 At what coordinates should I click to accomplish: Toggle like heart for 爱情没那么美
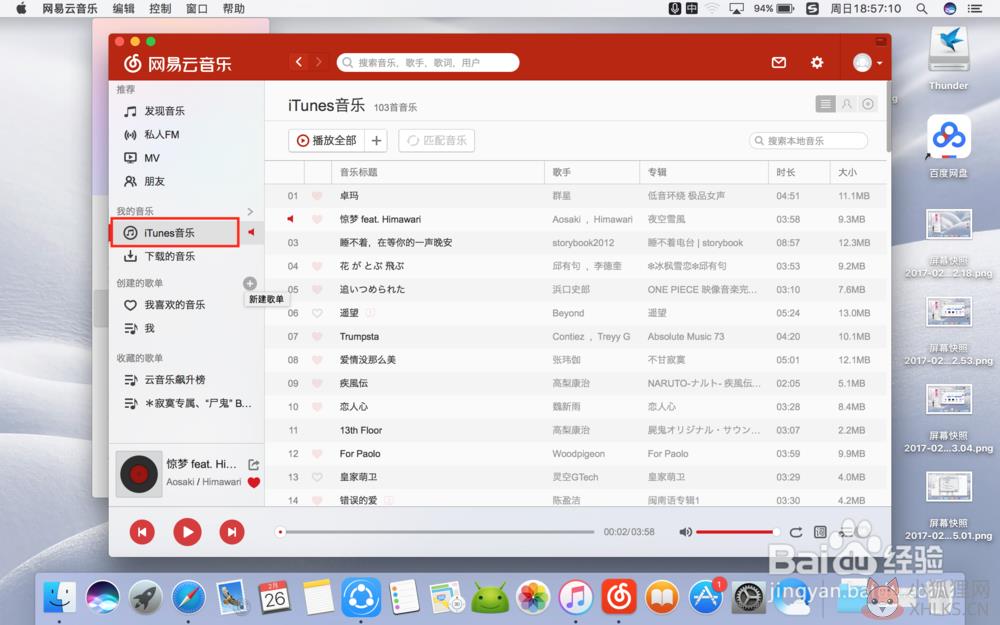(x=317, y=360)
